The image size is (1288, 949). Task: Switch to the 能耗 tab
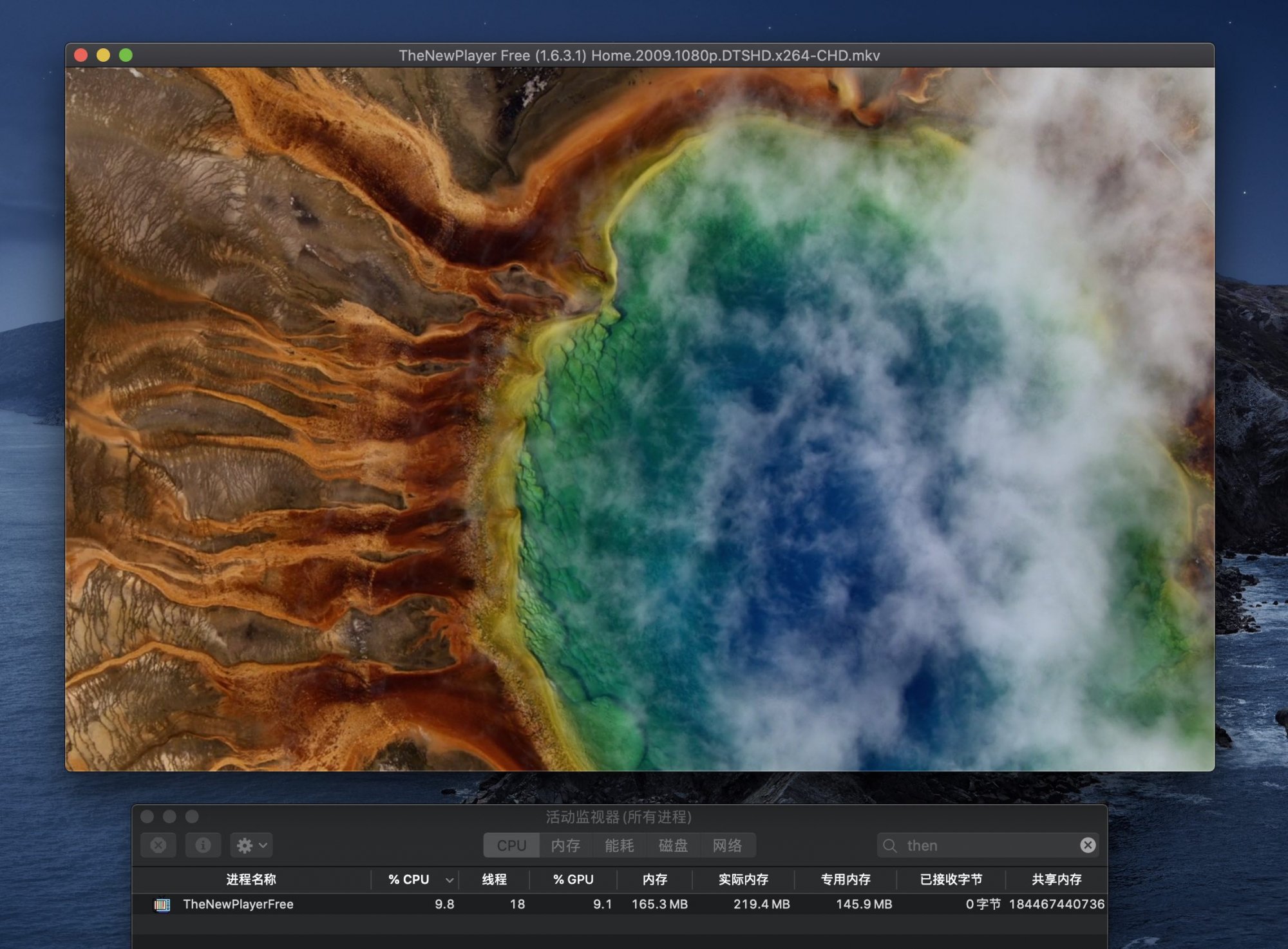click(x=620, y=845)
